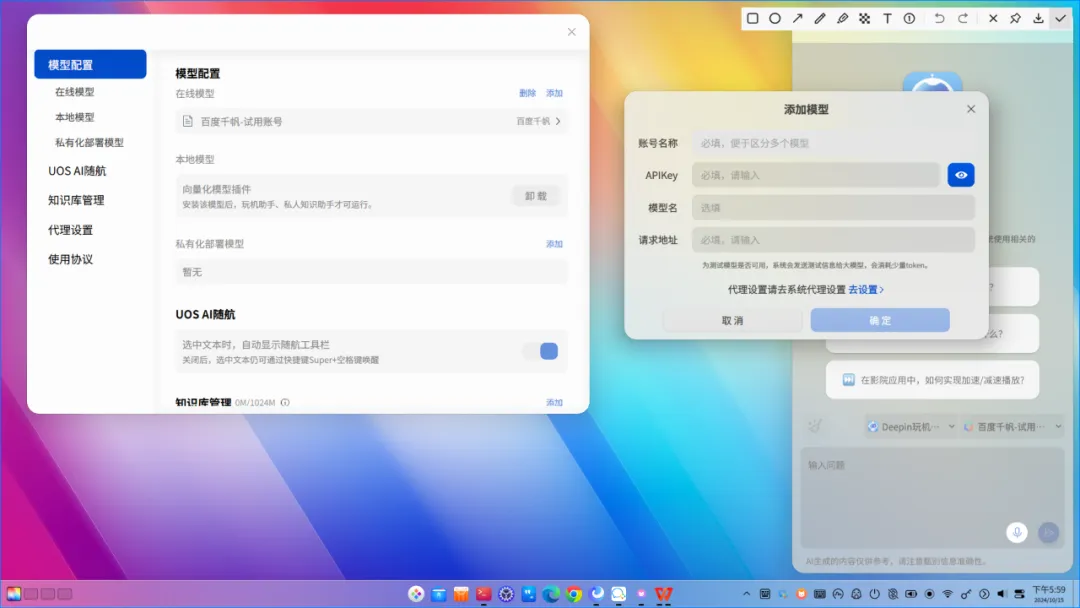This screenshot has height=608, width=1080.
Task: Click 去设置 proxy settings link
Action: [x=866, y=290]
